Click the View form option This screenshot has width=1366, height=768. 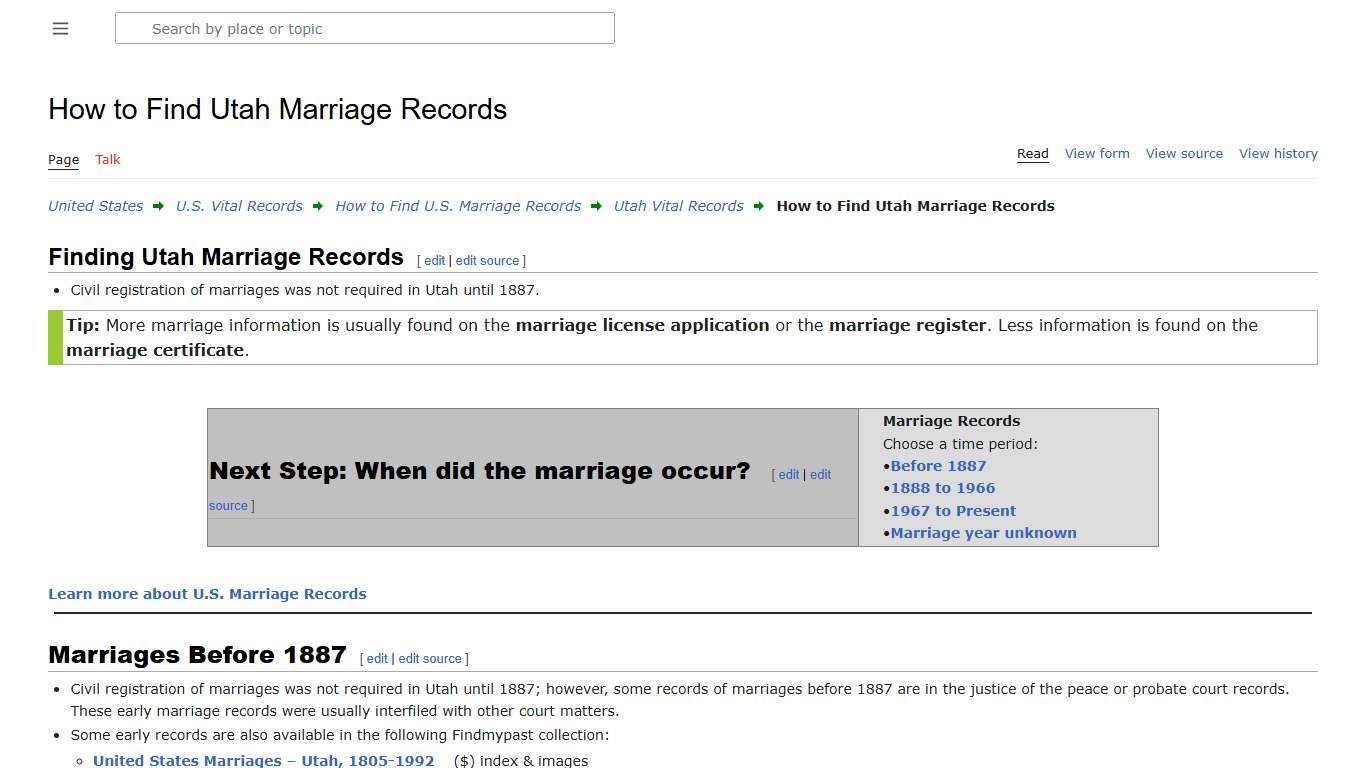(1097, 153)
